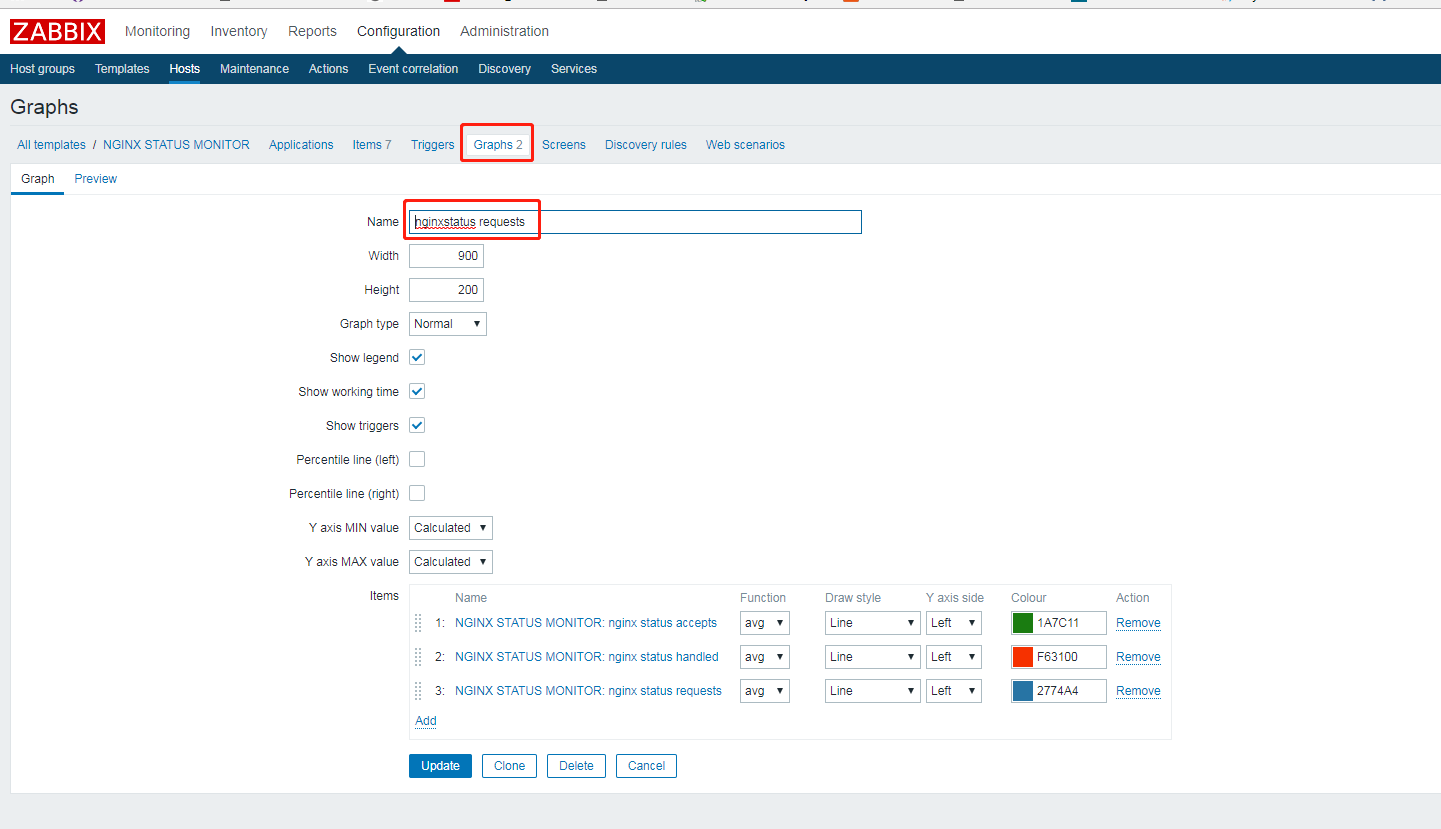
Task: Grab the drag handle for item 1
Action: (418, 623)
